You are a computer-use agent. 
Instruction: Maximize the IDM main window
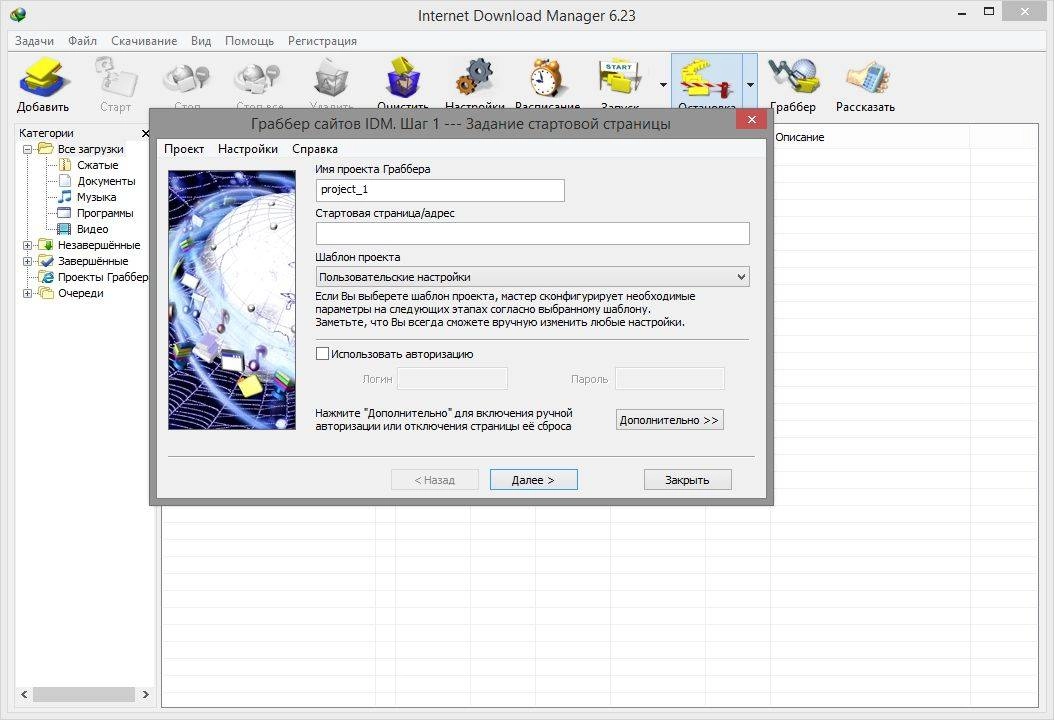click(988, 11)
